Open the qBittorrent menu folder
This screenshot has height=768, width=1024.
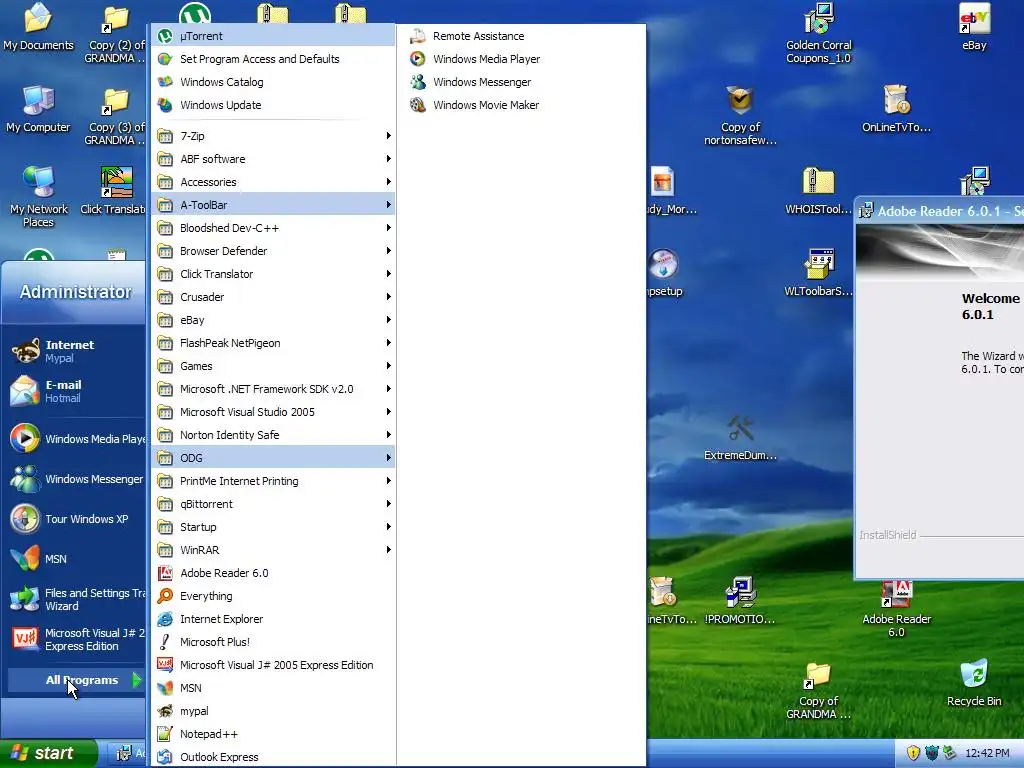(x=273, y=504)
